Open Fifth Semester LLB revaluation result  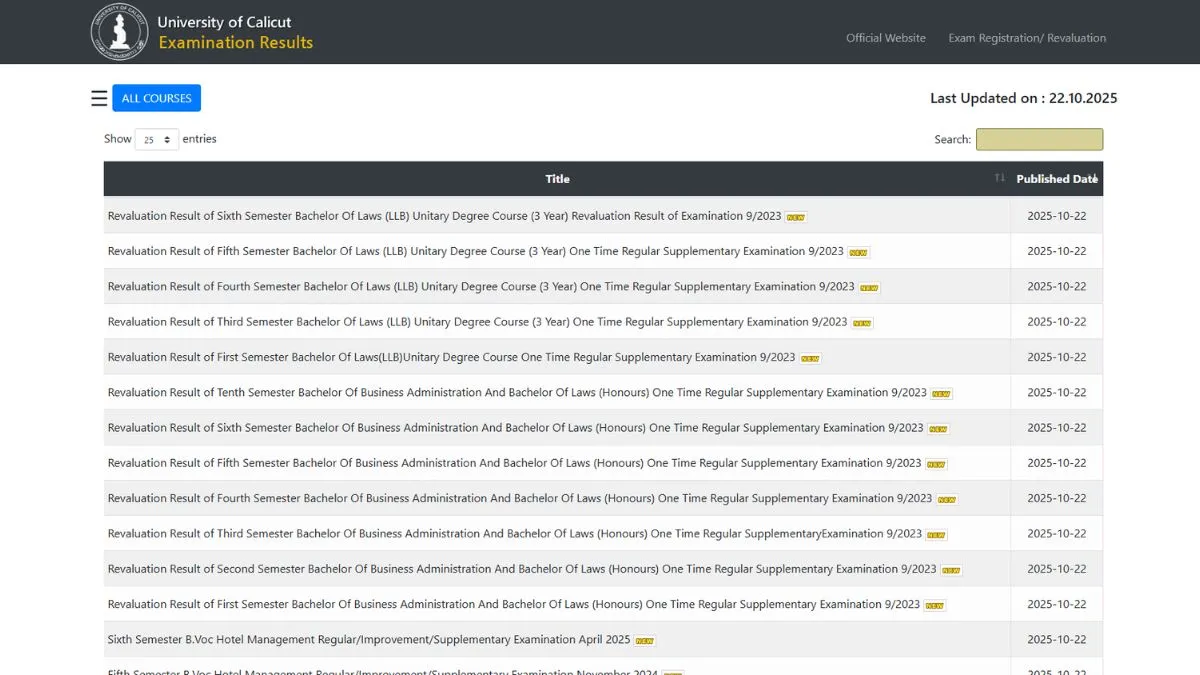[x=475, y=252]
